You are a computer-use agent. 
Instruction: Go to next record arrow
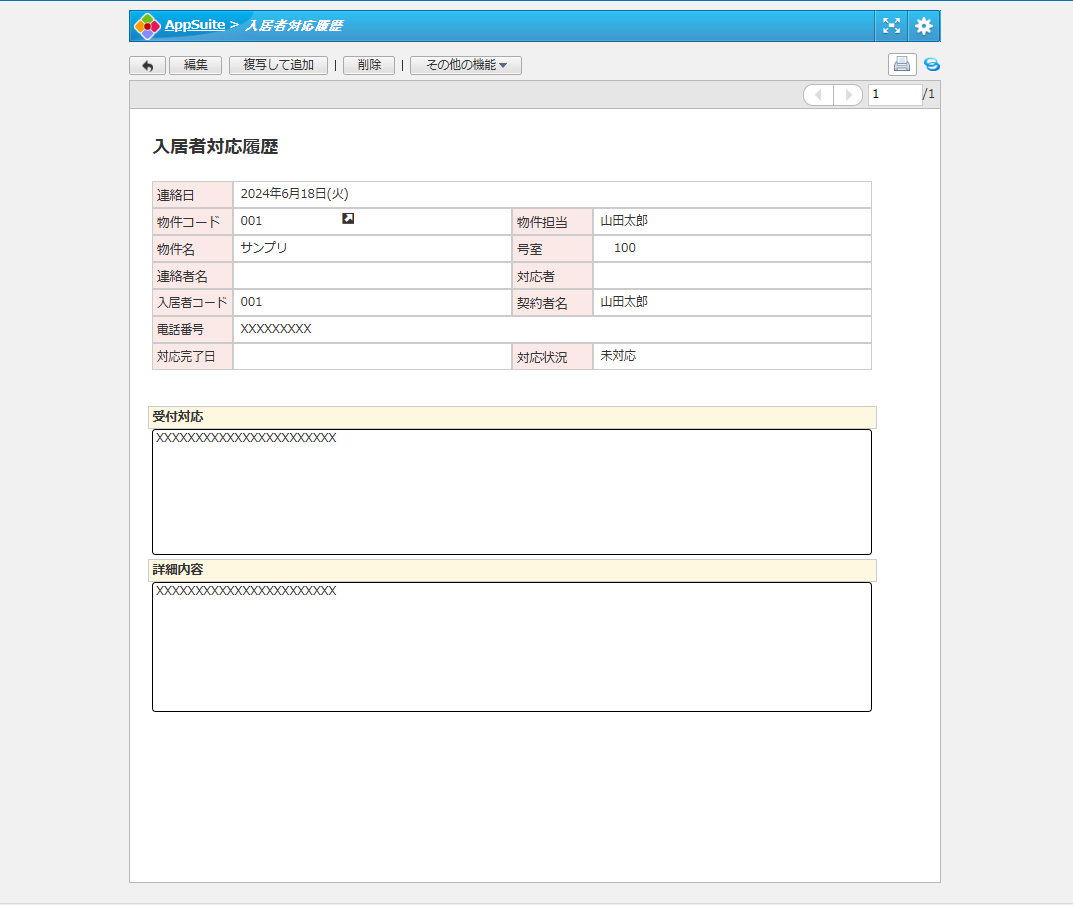(x=848, y=95)
